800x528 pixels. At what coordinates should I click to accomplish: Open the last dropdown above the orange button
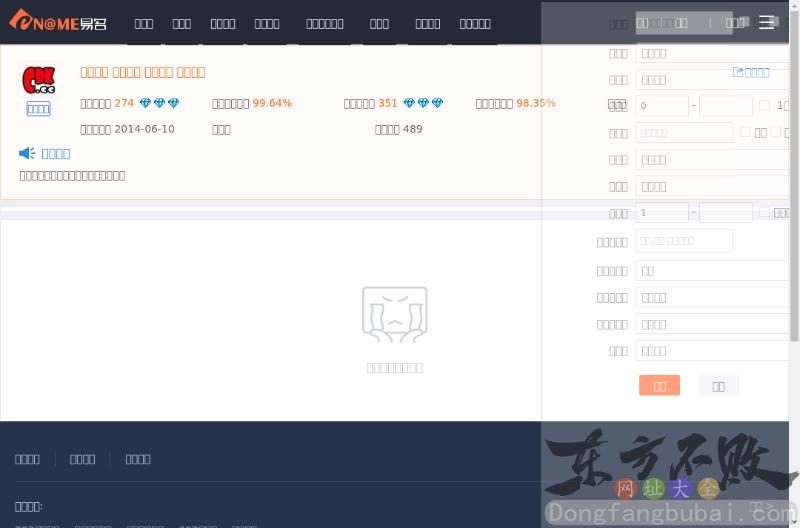712,350
